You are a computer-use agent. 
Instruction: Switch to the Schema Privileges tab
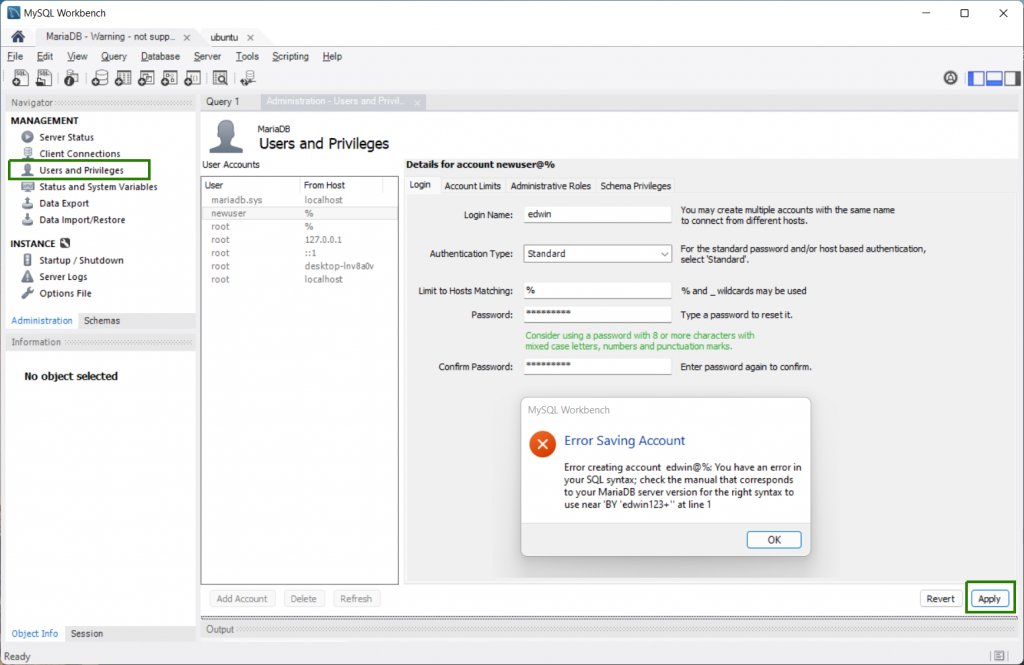click(x=635, y=186)
